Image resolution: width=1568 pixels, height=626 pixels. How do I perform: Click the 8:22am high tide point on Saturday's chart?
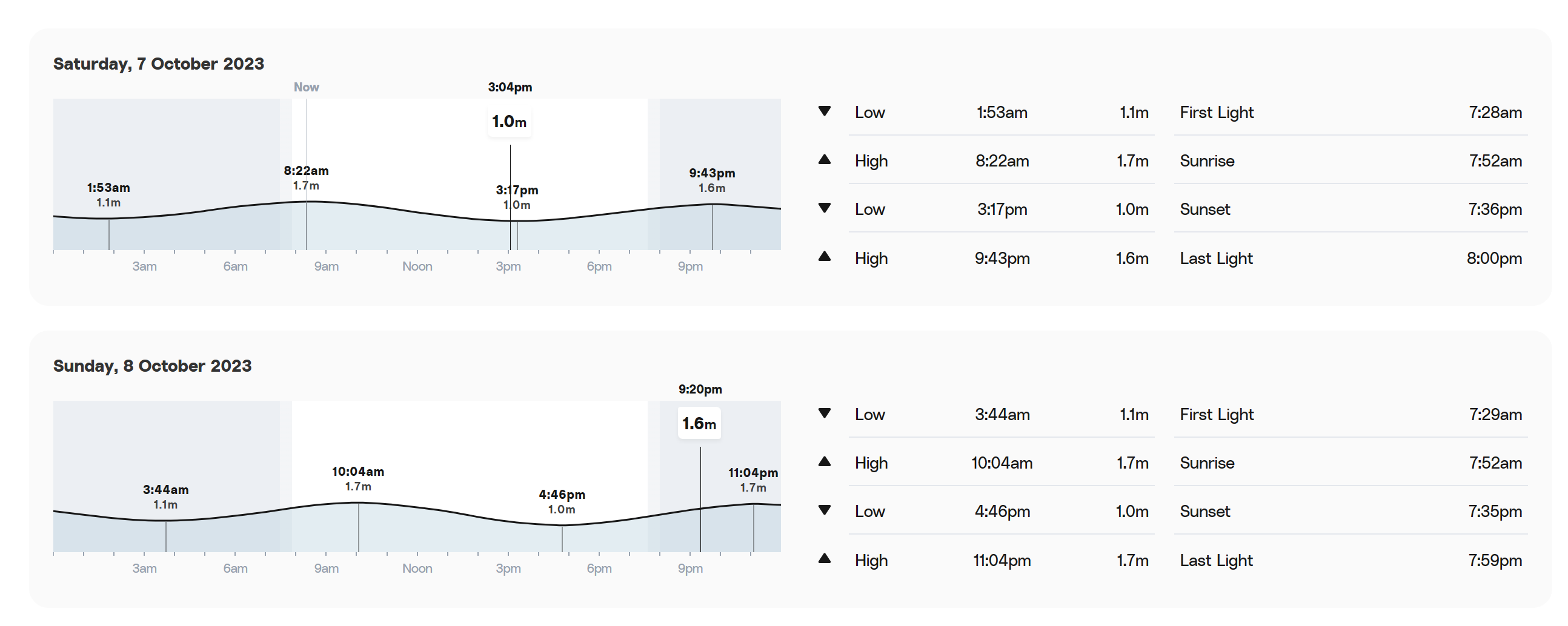(306, 177)
